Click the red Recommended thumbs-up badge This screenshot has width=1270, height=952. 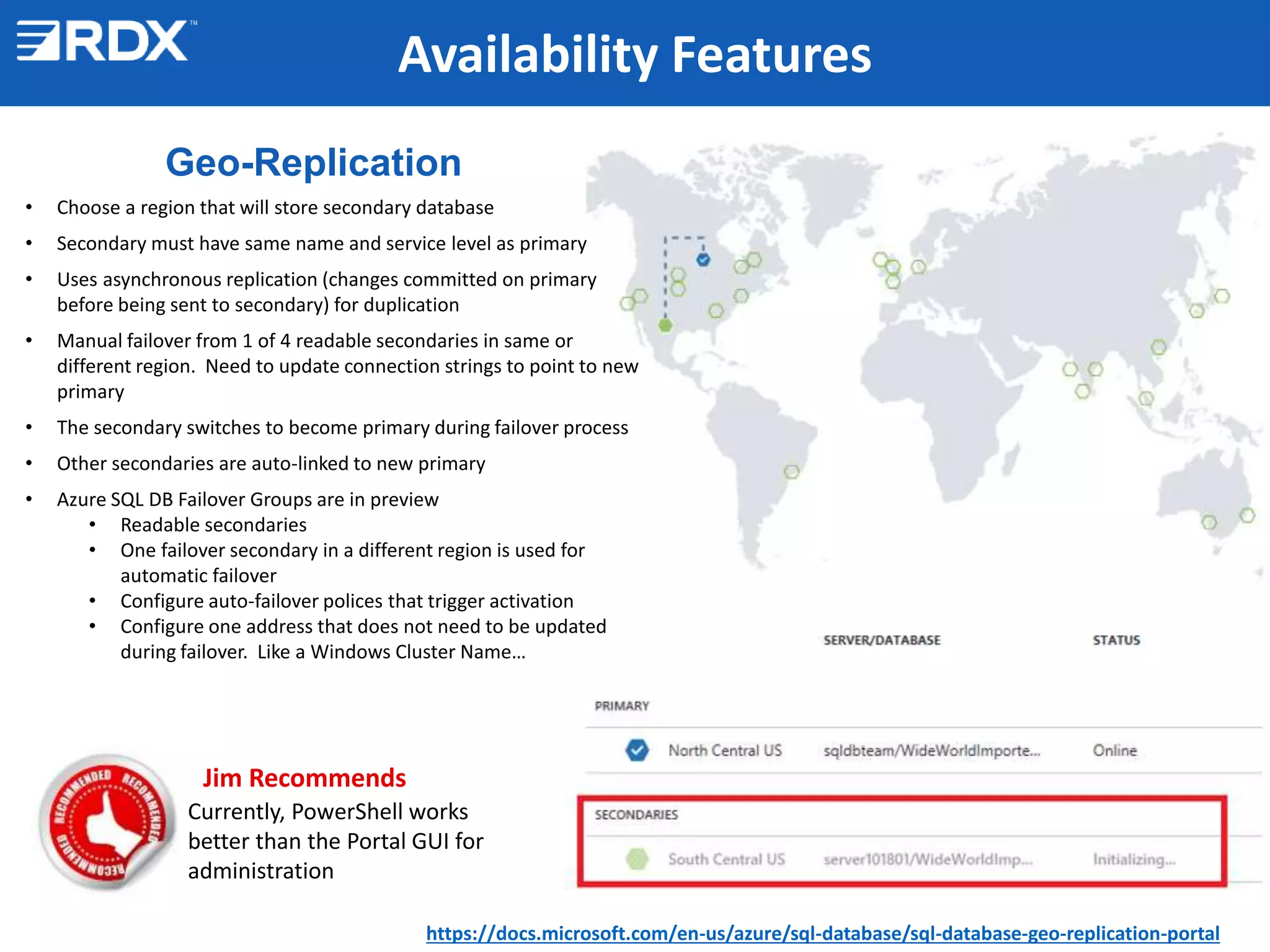(x=107, y=822)
